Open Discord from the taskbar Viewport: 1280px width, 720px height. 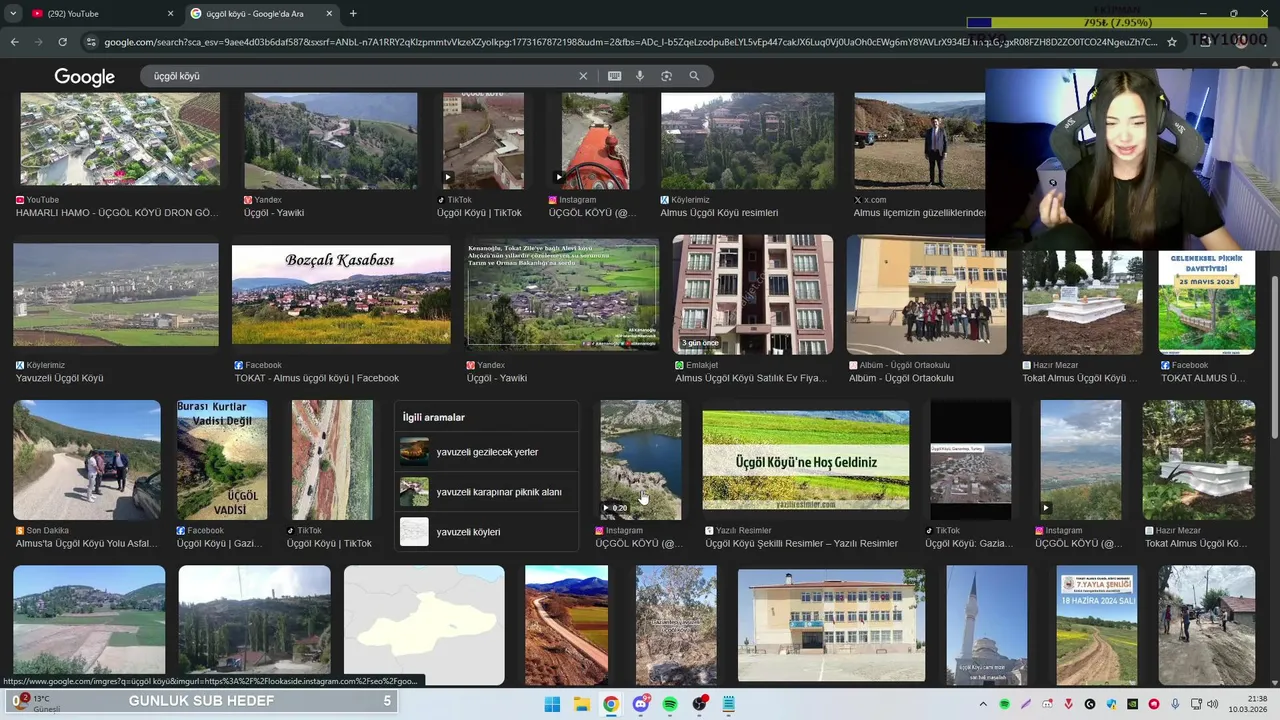[x=641, y=705]
